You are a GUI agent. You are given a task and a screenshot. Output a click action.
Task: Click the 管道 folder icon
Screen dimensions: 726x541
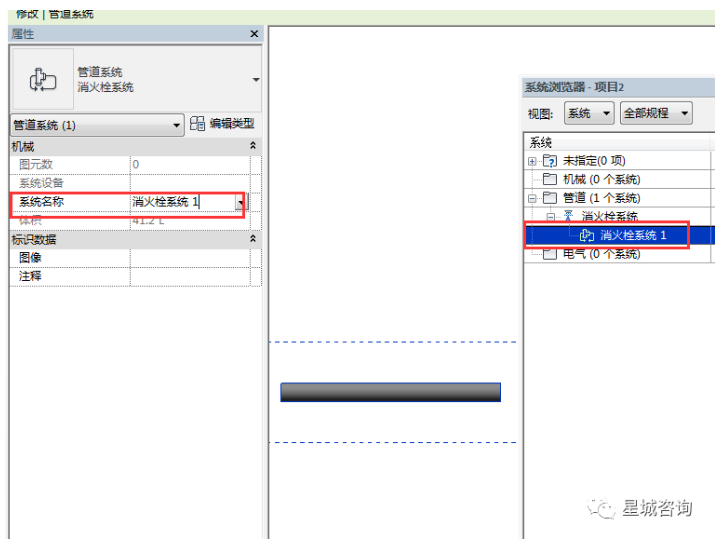(550, 198)
